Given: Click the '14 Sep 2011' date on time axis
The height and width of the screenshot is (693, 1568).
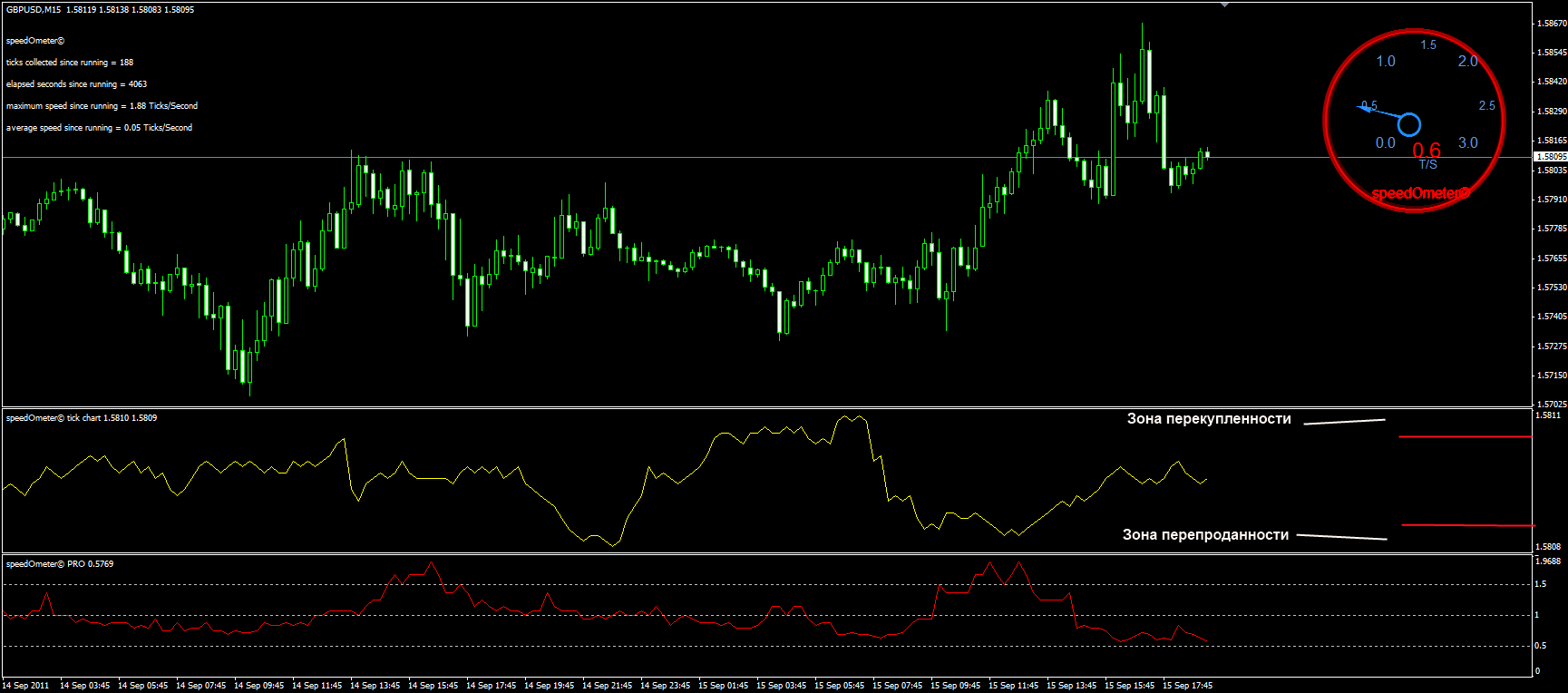Looking at the screenshot, I should (x=25, y=686).
